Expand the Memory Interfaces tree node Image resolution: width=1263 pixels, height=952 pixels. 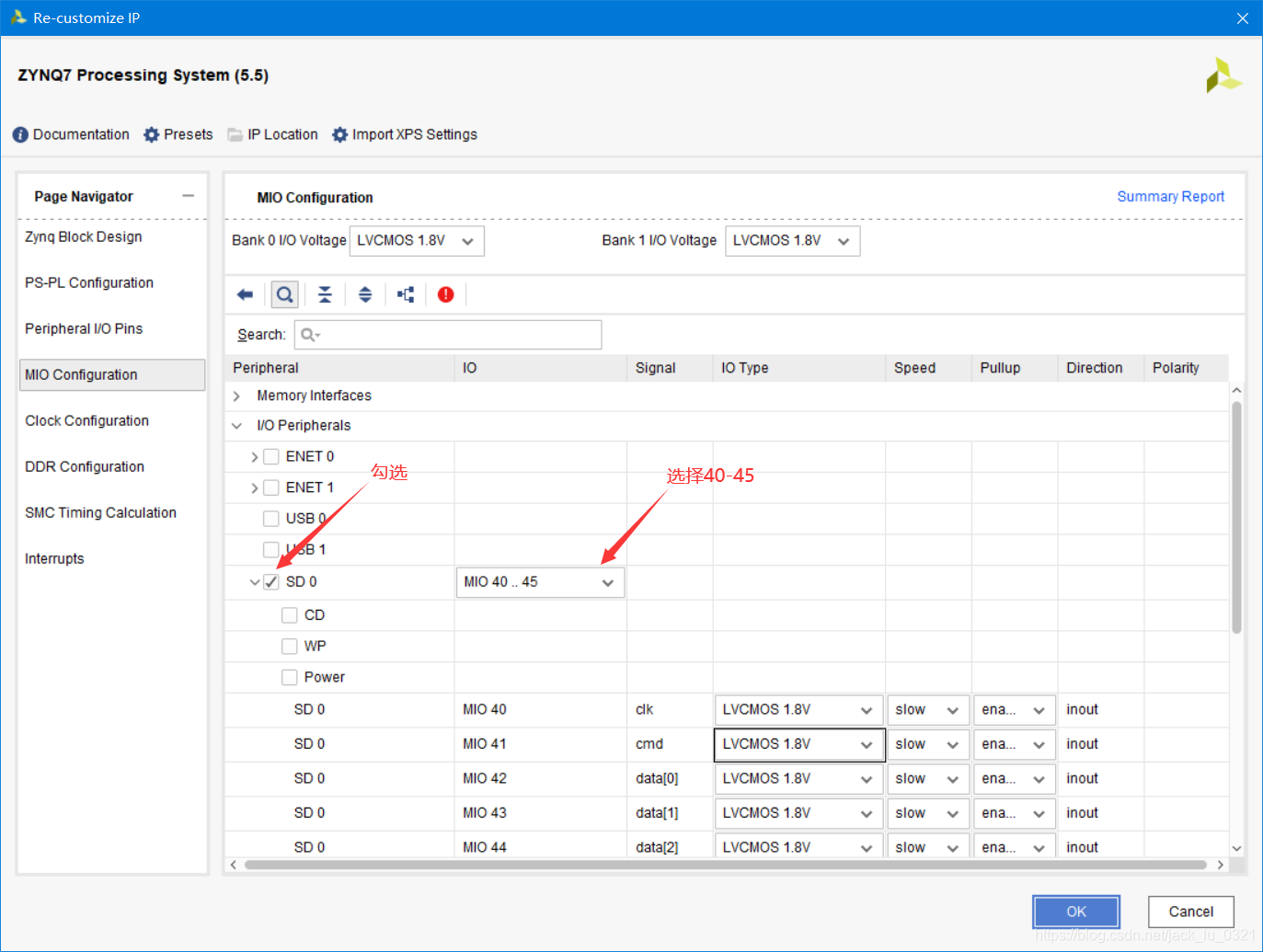236,396
